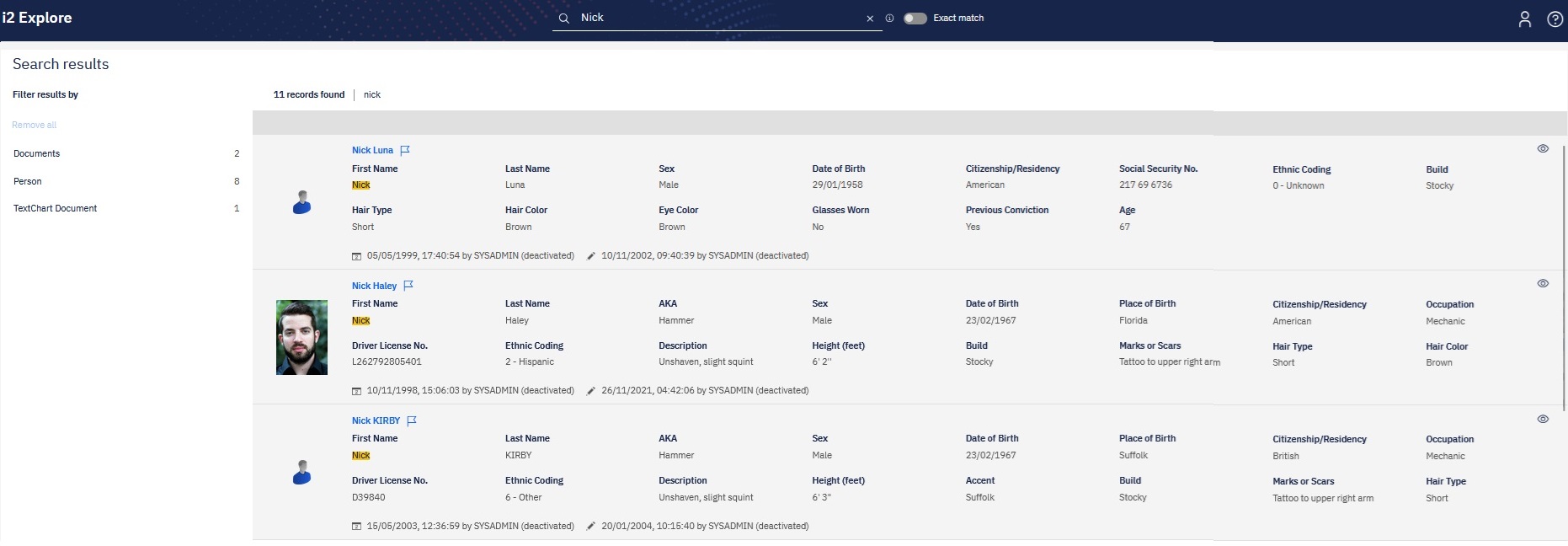Click the Previous Conviction 'Yes' value

[x=973, y=227]
